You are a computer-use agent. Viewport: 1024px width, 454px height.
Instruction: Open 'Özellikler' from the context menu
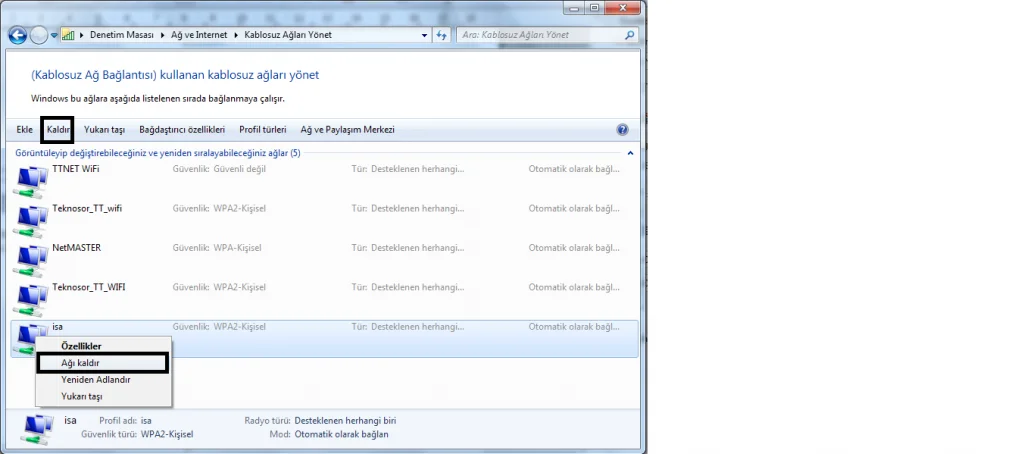tap(81, 346)
